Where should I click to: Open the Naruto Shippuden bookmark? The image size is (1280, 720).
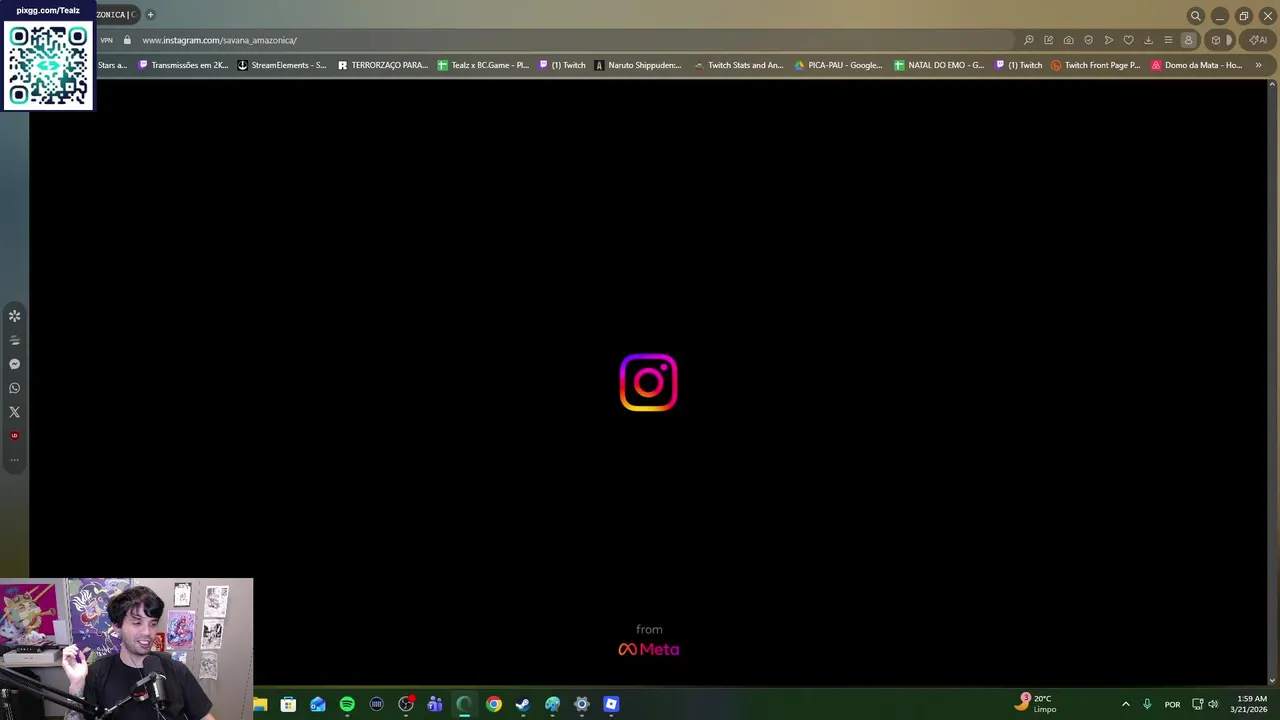pos(638,65)
